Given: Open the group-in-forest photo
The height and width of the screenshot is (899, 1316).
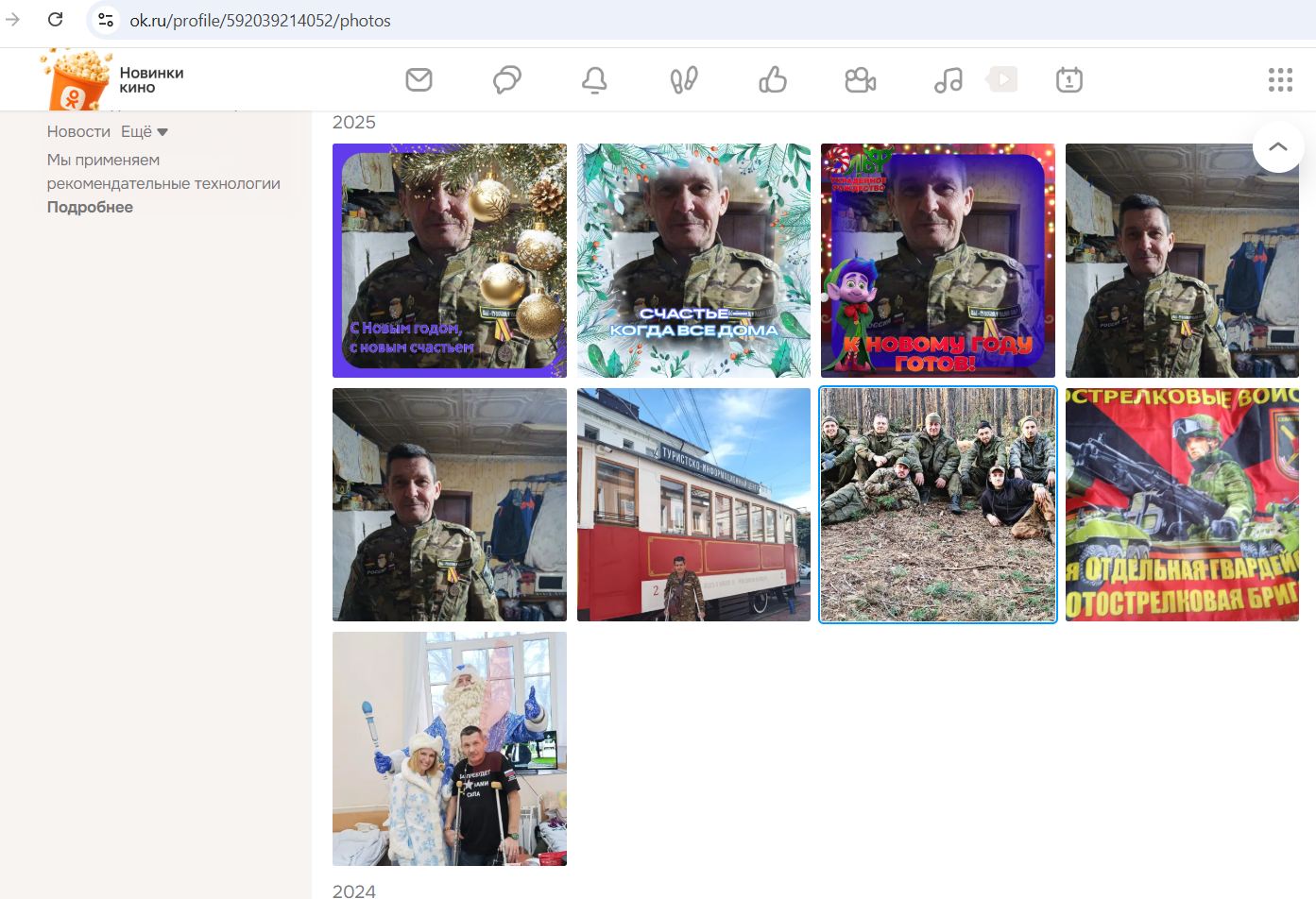Looking at the screenshot, I should (938, 505).
